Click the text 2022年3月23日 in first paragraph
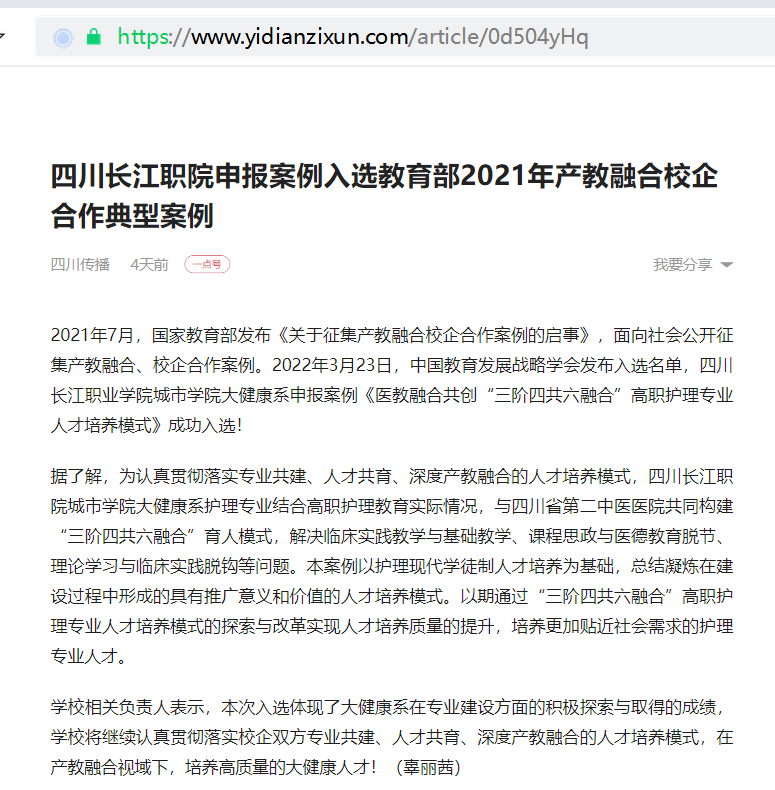 pyautogui.click(x=332, y=365)
